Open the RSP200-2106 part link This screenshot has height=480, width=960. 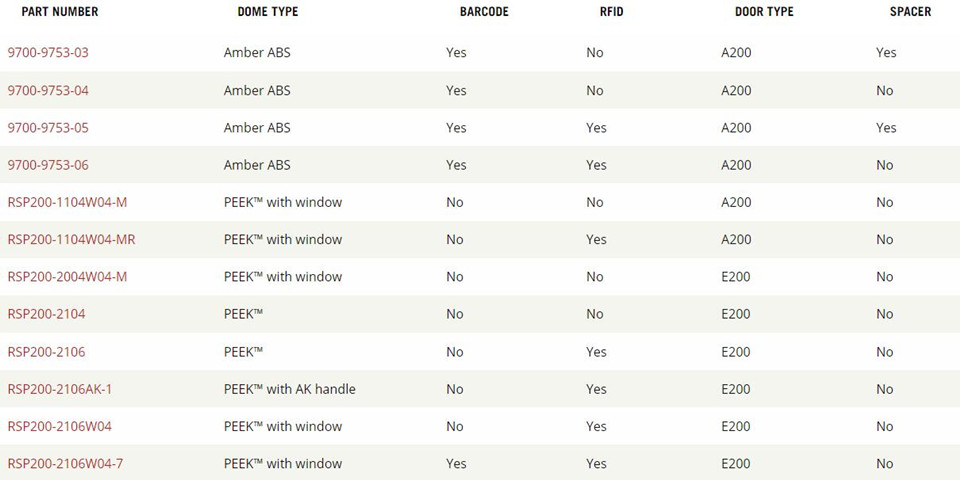click(47, 352)
